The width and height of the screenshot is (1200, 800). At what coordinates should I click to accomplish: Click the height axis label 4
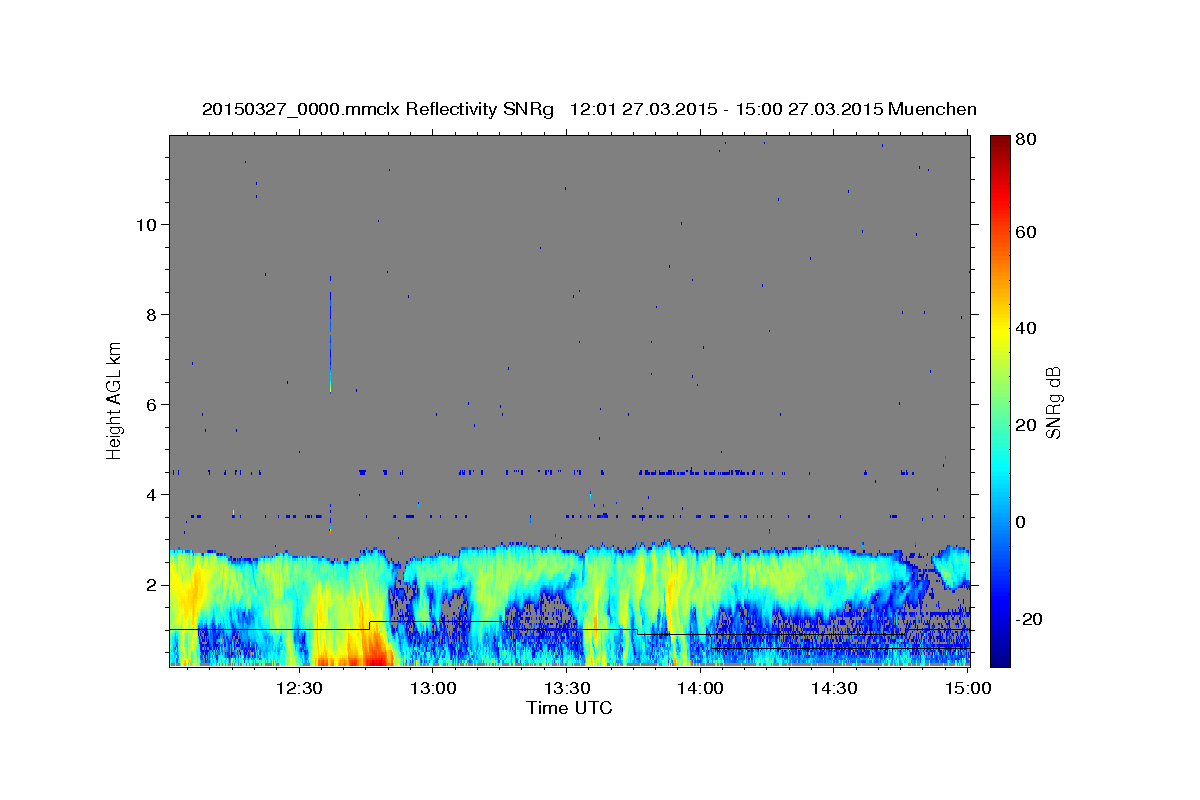coord(152,495)
